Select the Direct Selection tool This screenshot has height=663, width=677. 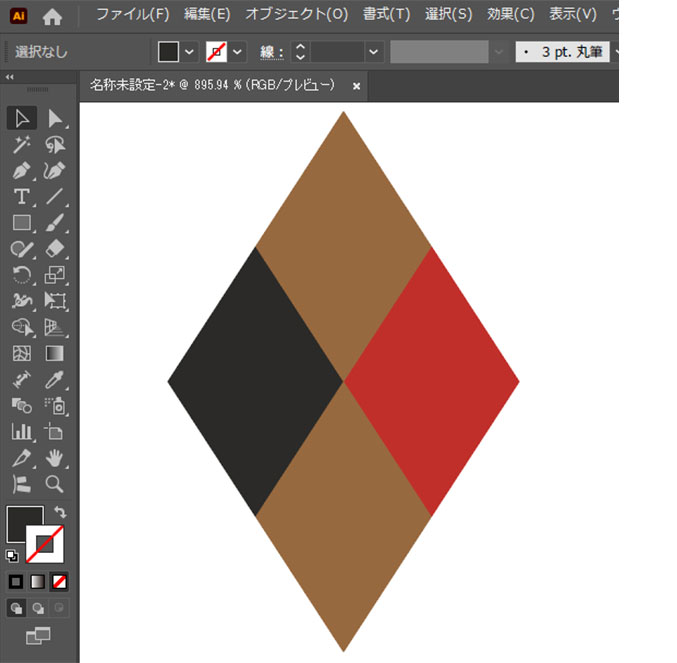click(55, 119)
